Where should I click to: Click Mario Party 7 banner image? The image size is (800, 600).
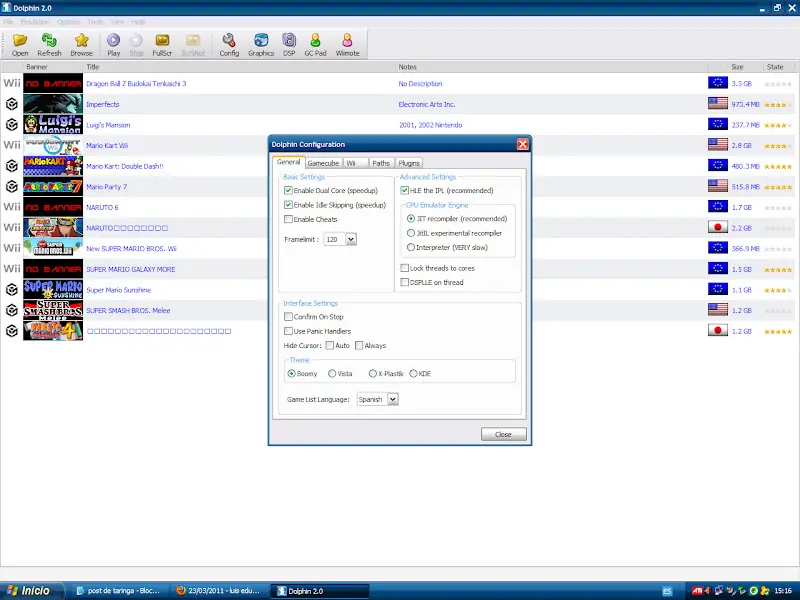[x=53, y=187]
